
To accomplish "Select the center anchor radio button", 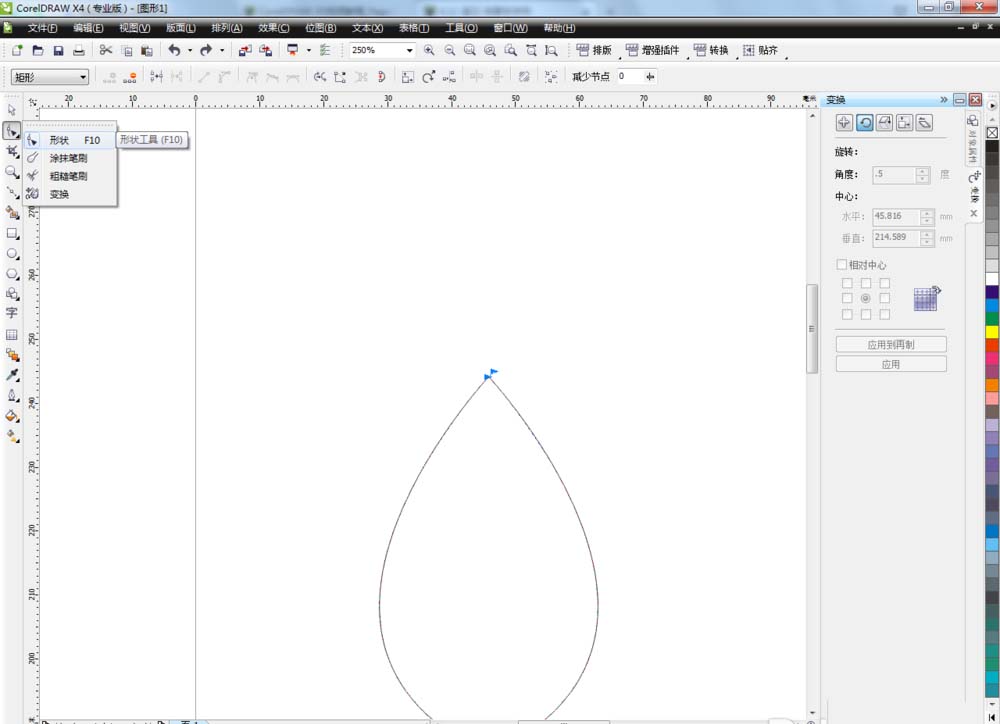I will click(x=865, y=297).
